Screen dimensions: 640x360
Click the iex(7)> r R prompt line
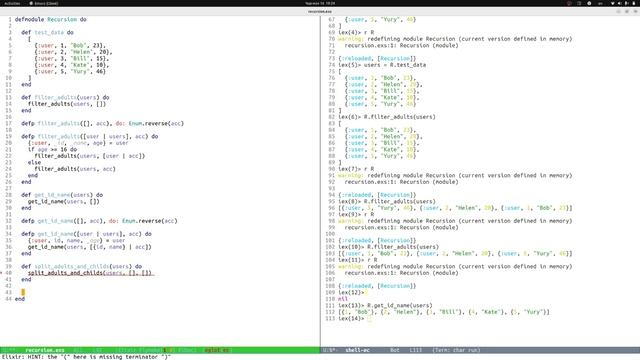coord(356,169)
